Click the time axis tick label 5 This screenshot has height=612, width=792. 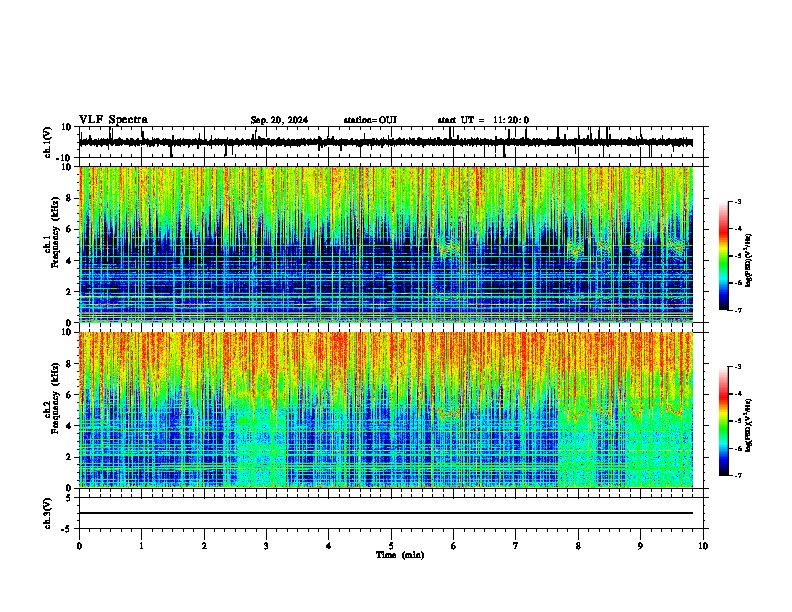391,546
